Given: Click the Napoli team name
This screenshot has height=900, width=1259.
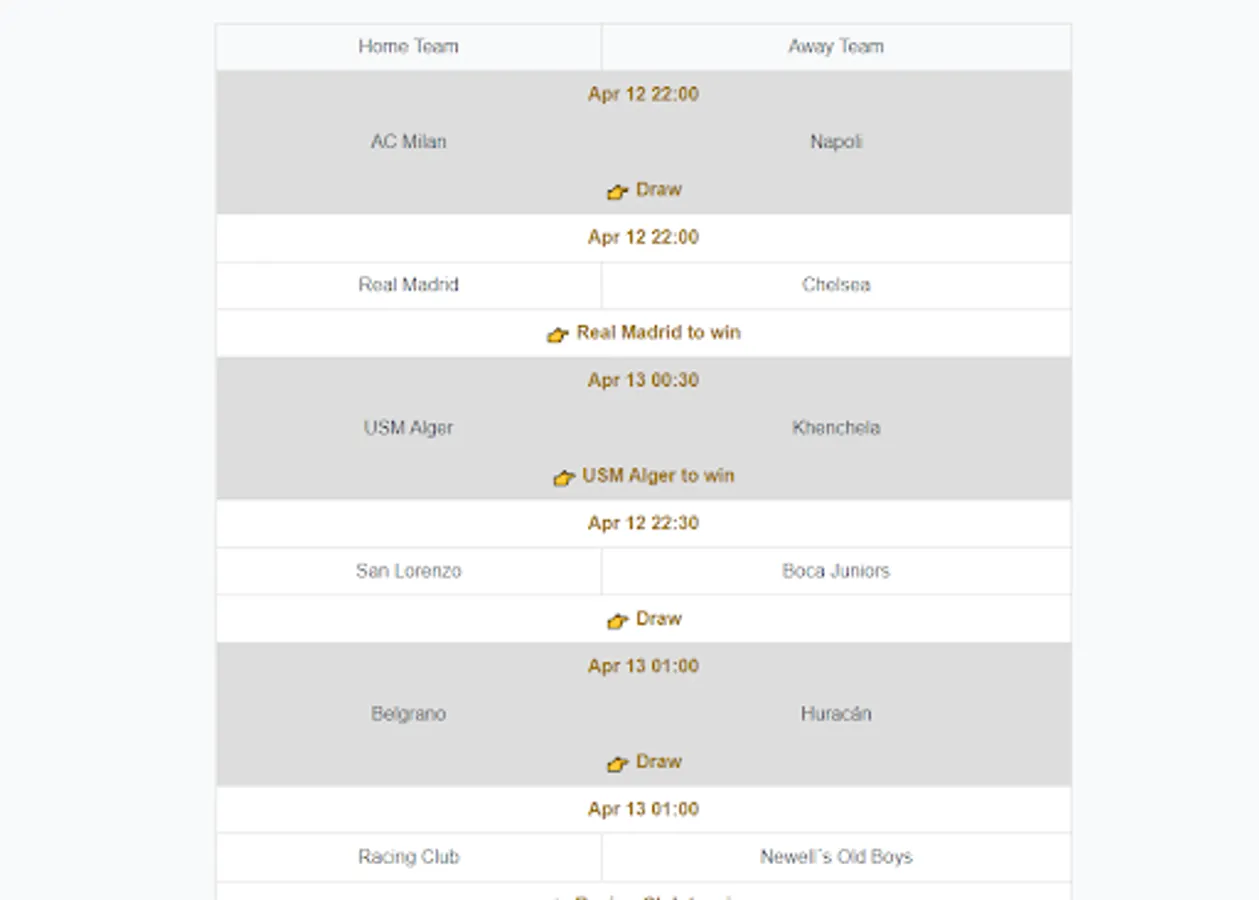Looking at the screenshot, I should 836,141.
